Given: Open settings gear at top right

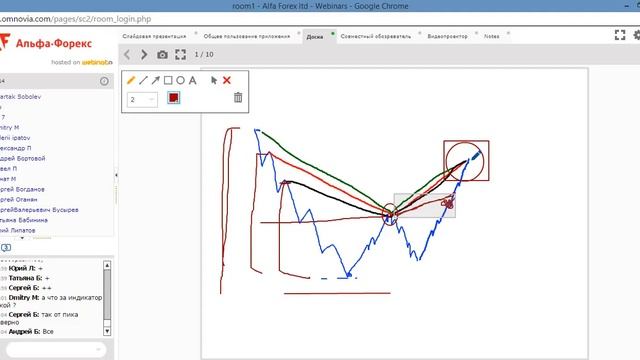Looking at the screenshot, I should pos(637,35).
